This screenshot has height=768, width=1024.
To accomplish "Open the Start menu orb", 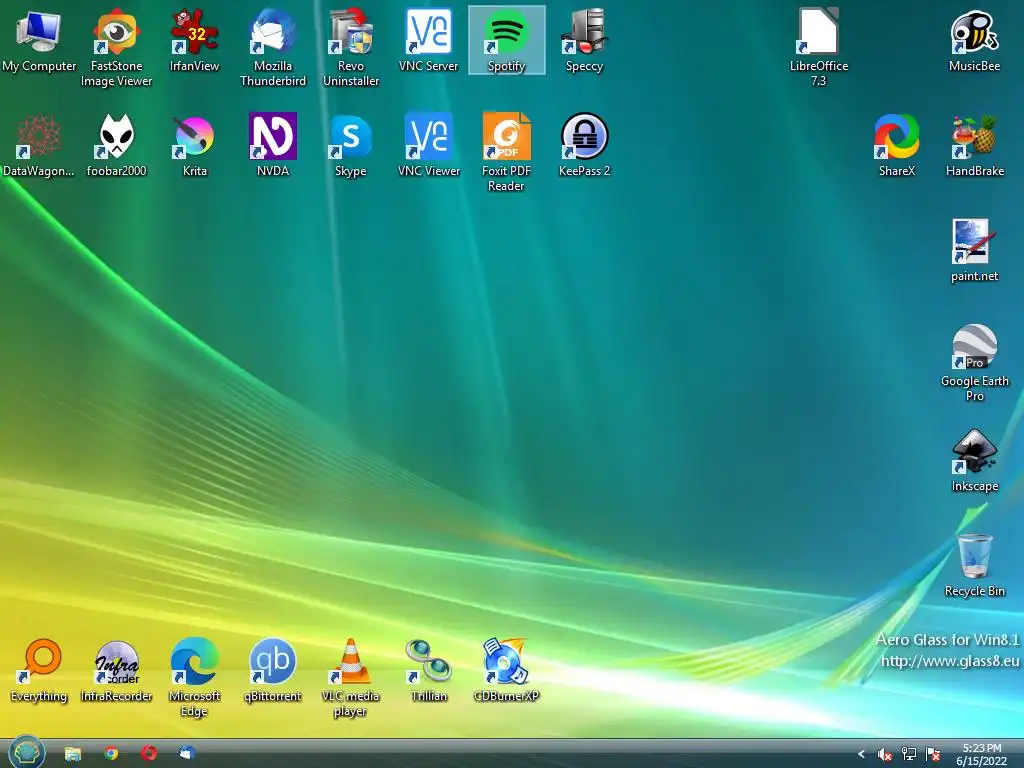I will tap(26, 752).
